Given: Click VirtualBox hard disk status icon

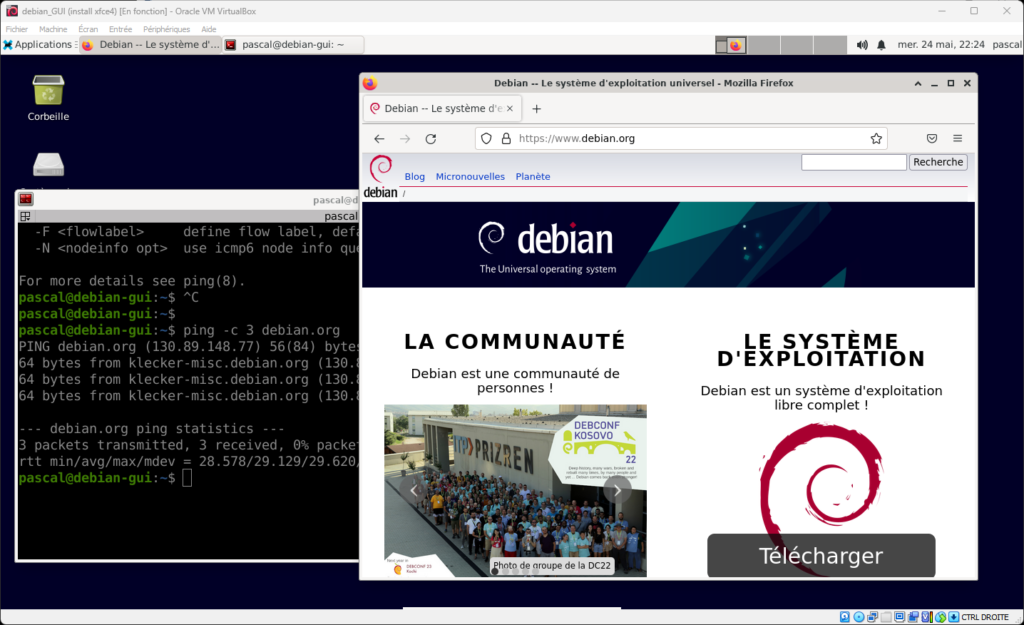Looking at the screenshot, I should point(844,617).
